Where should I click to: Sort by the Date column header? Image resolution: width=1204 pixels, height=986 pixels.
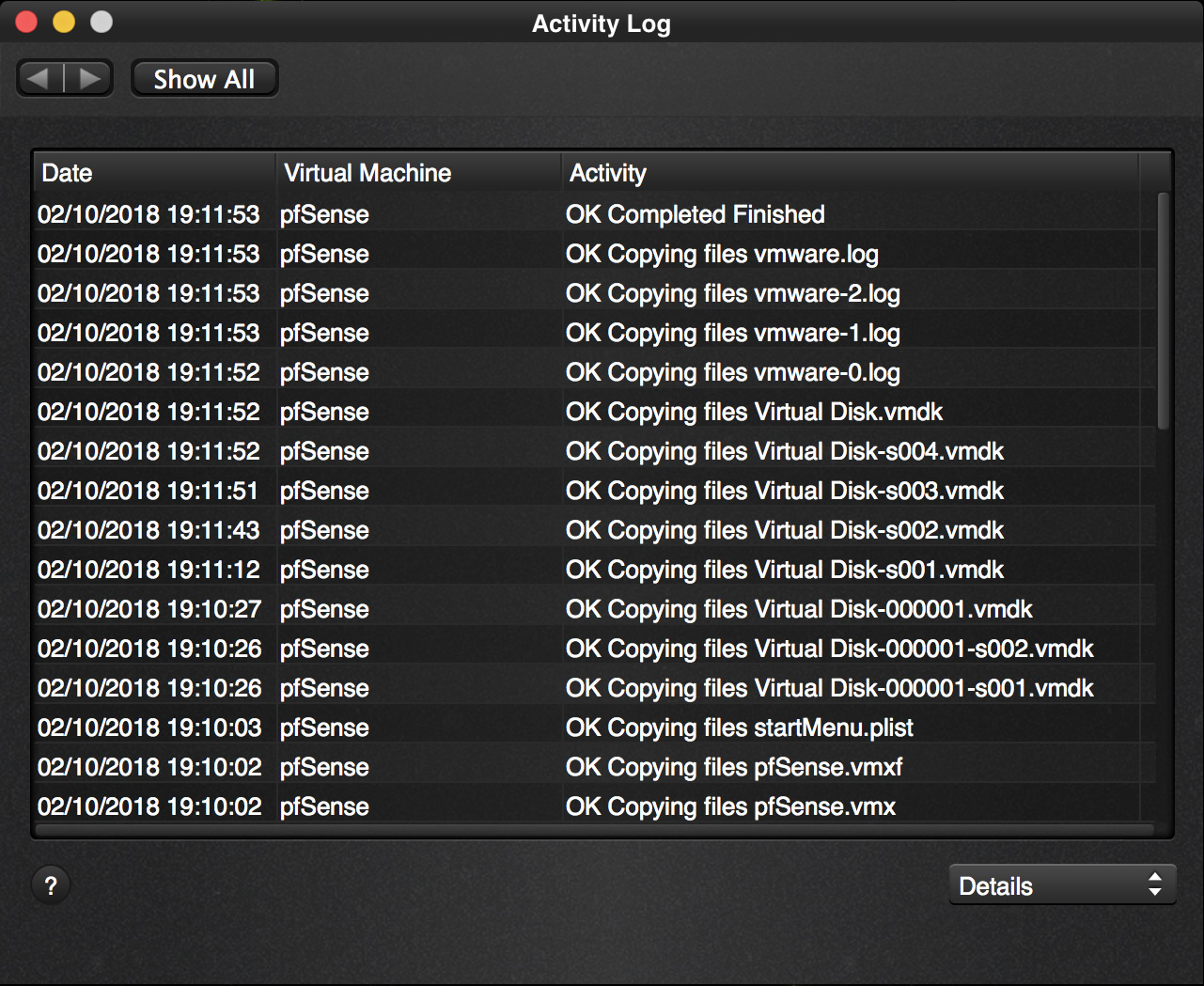click(x=155, y=173)
